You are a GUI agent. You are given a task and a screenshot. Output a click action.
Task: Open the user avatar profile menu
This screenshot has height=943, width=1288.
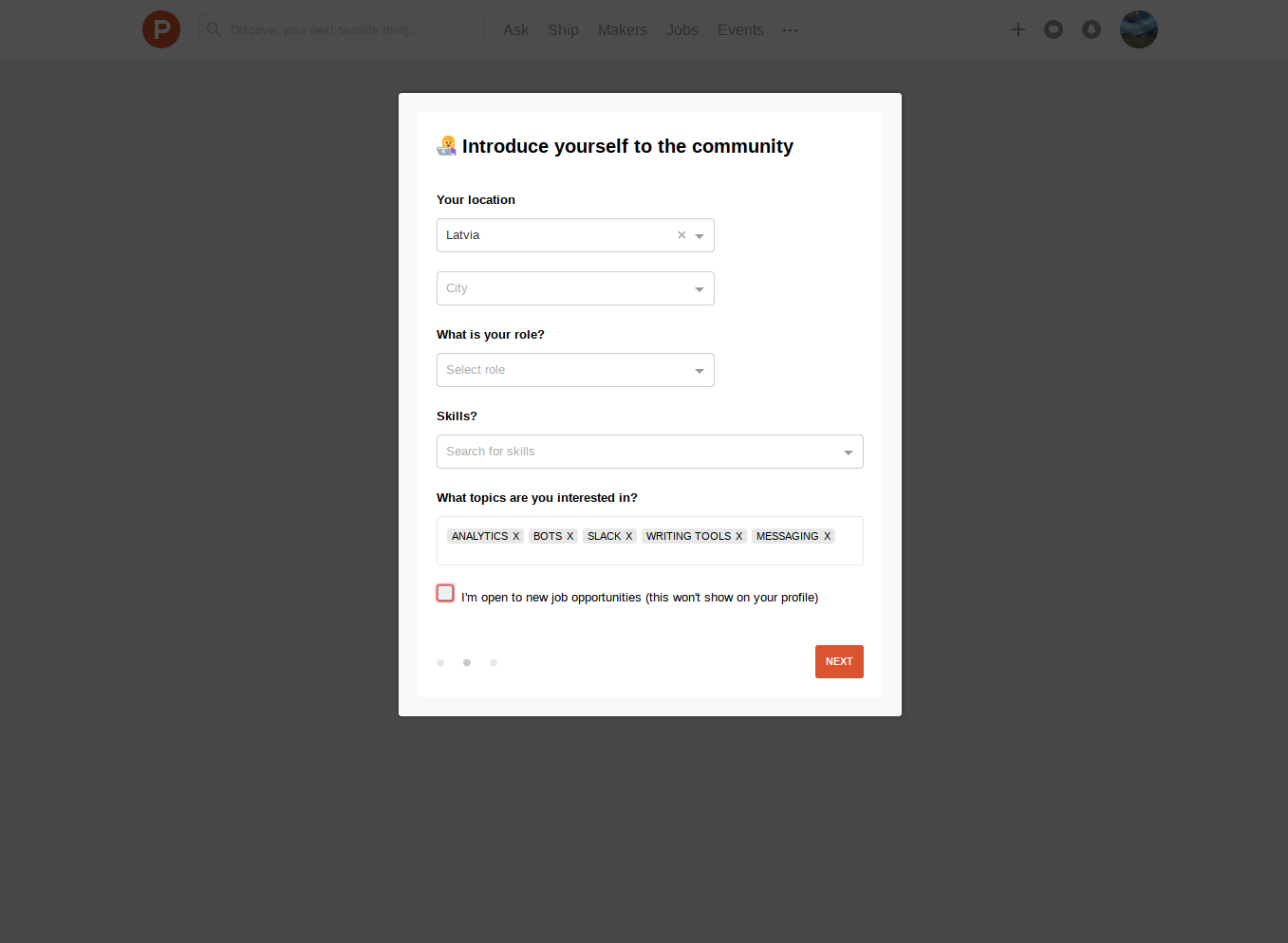tap(1139, 29)
